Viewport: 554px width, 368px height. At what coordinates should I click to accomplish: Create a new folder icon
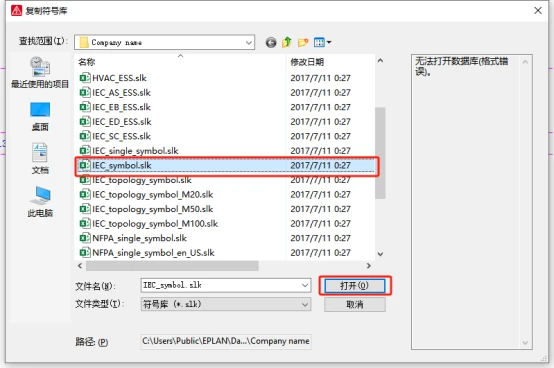click(x=303, y=43)
